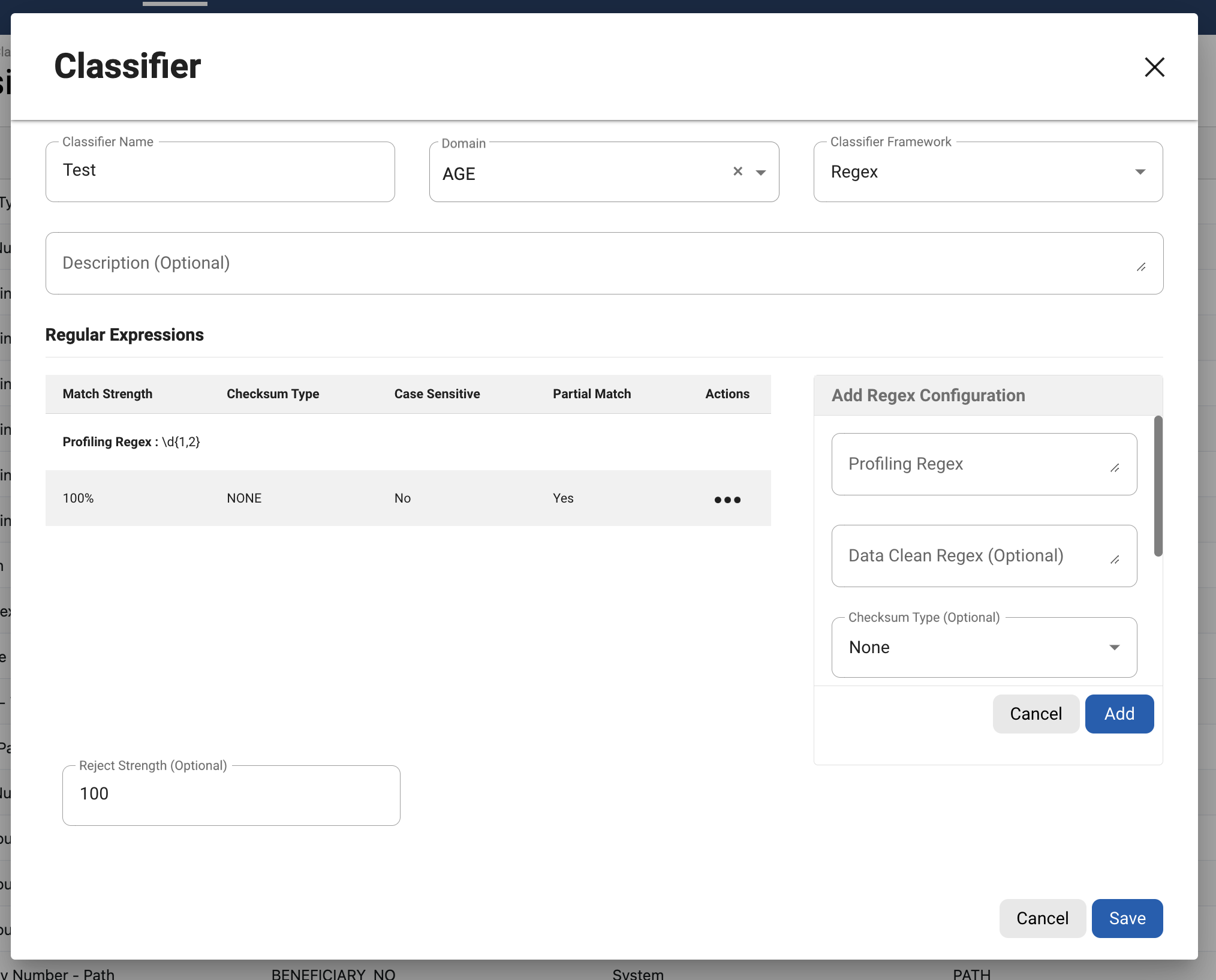The image size is (1216, 980).
Task: Grab the Description field resize handle
Action: tap(1141, 267)
